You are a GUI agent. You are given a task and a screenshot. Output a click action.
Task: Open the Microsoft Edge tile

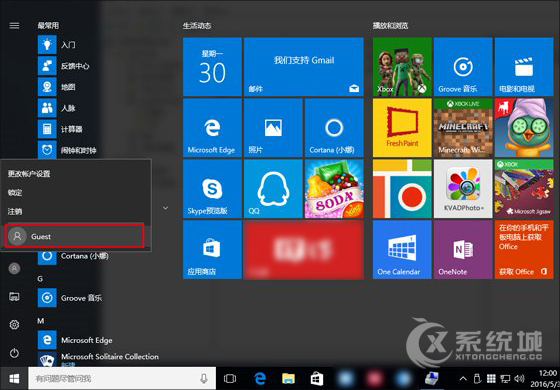click(x=212, y=128)
